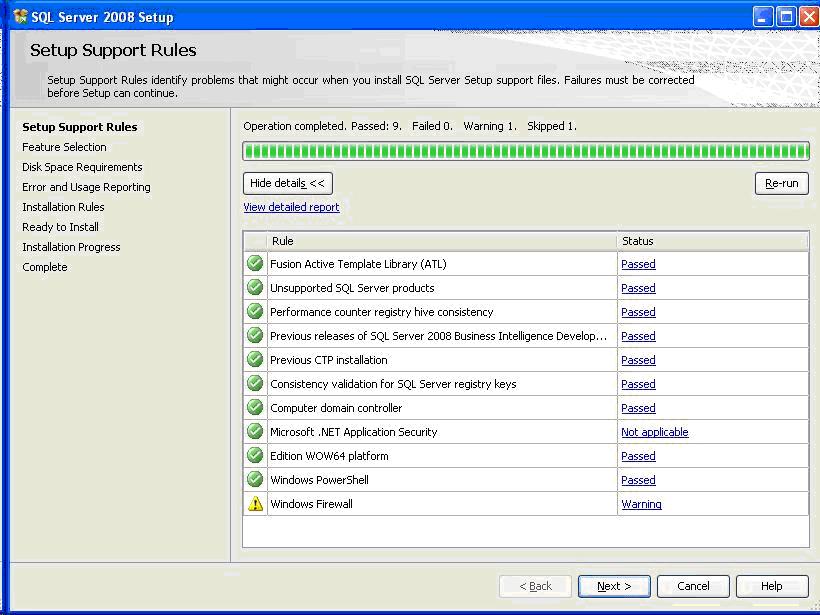Click green check icon beside Fusion Active Template Library
This screenshot has height=615, width=820.
(x=255, y=264)
